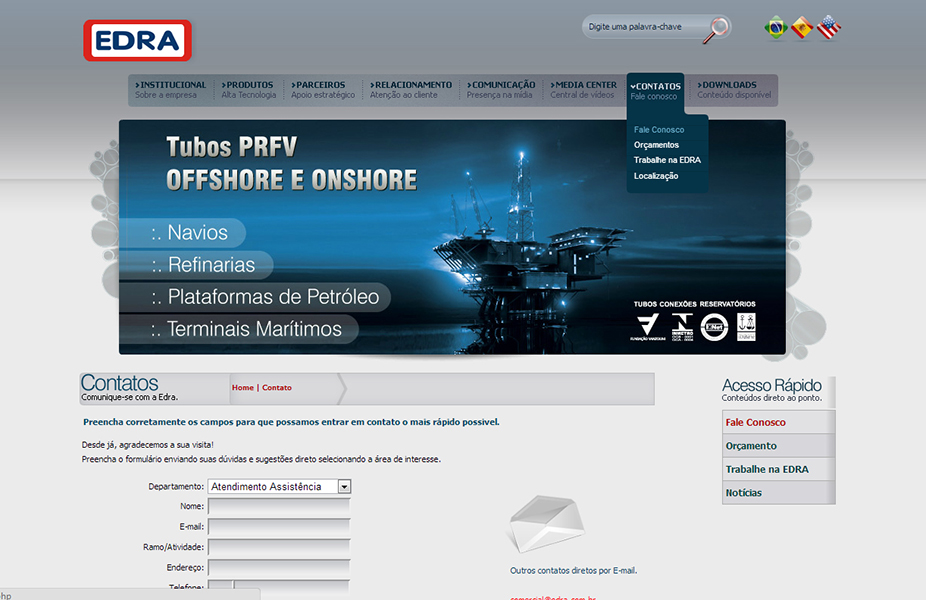Click the Endereço input field

coord(279,568)
